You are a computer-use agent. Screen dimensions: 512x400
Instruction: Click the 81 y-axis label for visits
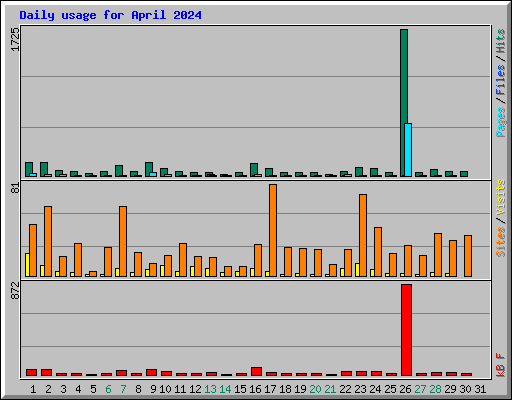tap(15, 188)
